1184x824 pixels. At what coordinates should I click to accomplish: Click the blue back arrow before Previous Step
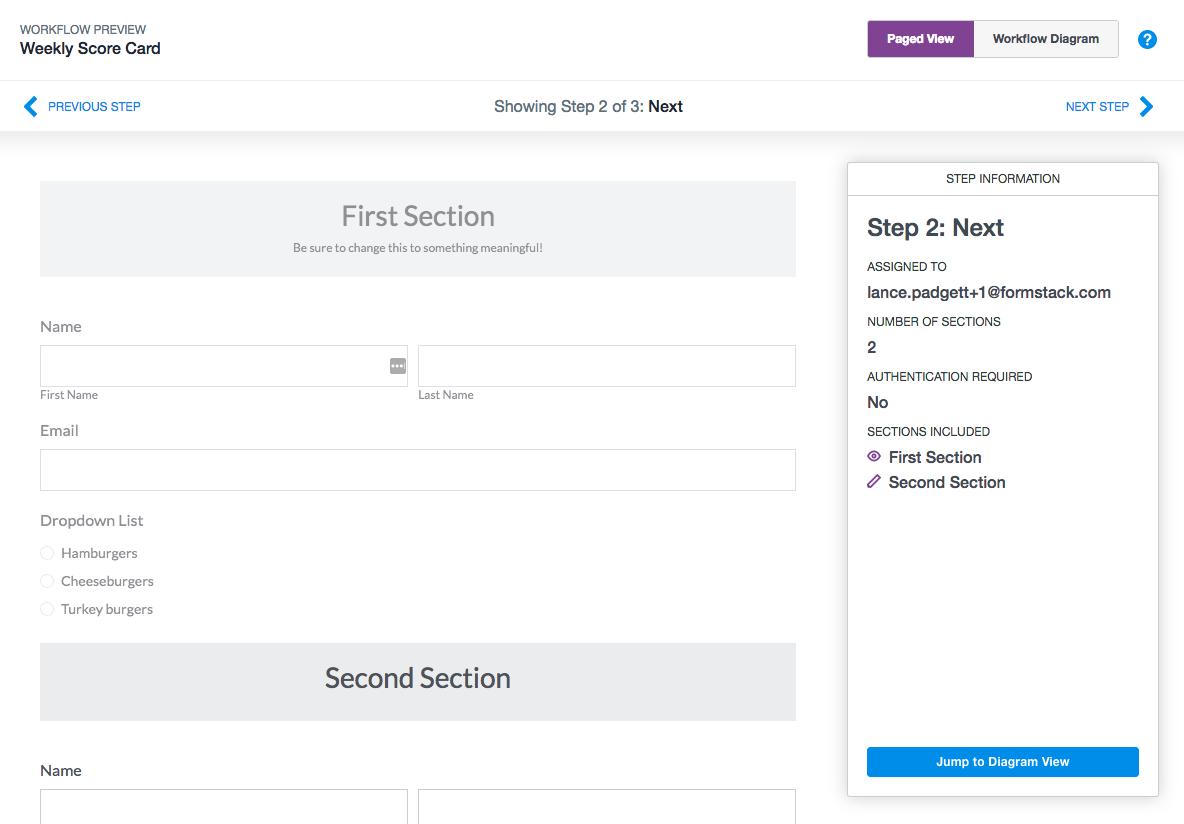point(31,106)
